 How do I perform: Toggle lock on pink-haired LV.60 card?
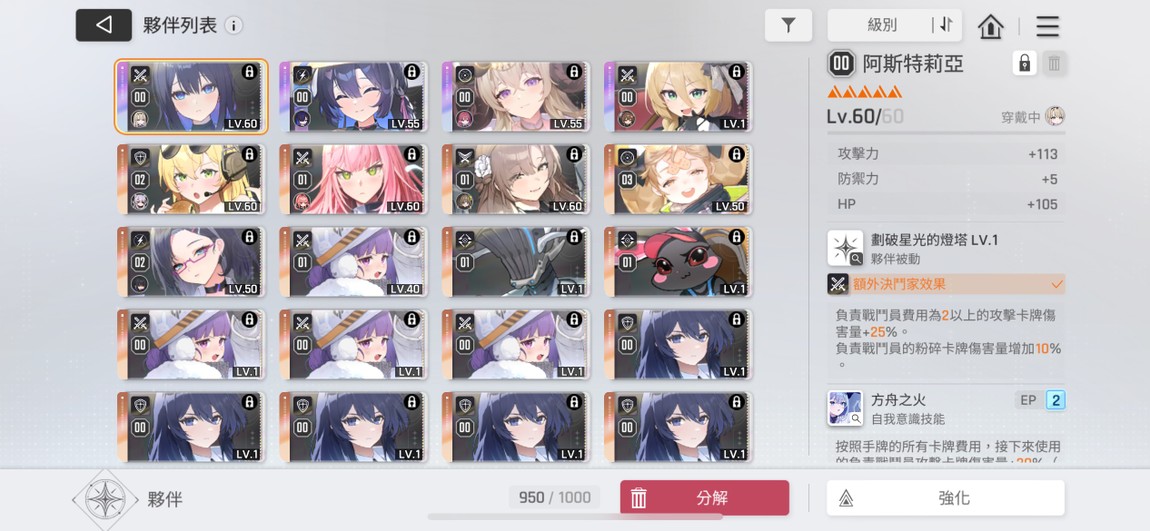coord(411,154)
